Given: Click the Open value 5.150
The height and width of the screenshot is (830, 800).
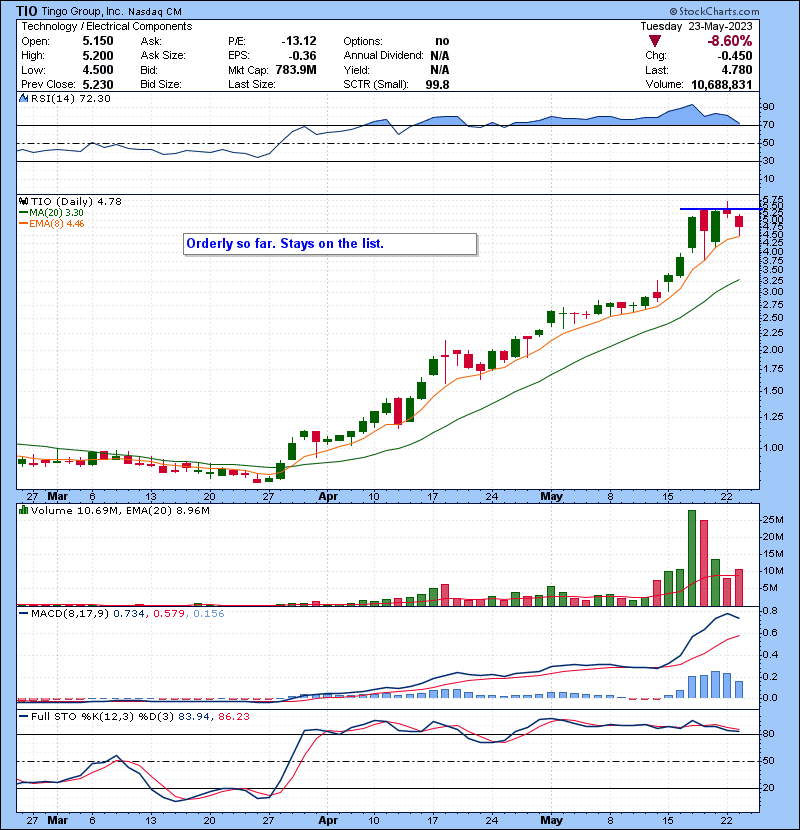Looking at the screenshot, I should (x=98, y=41).
